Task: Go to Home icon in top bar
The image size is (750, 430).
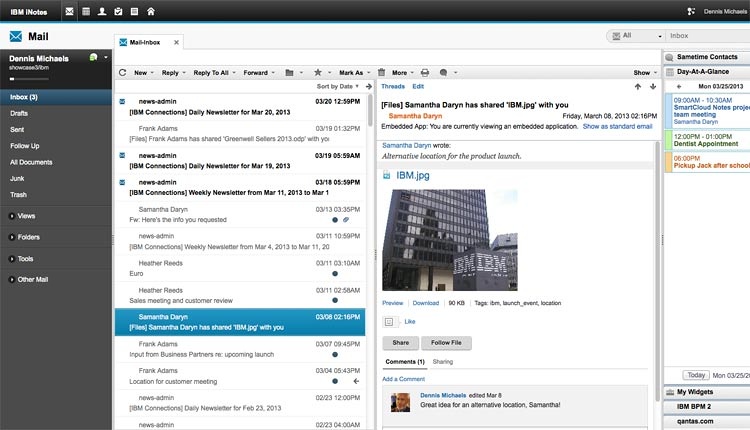Action: tap(151, 11)
